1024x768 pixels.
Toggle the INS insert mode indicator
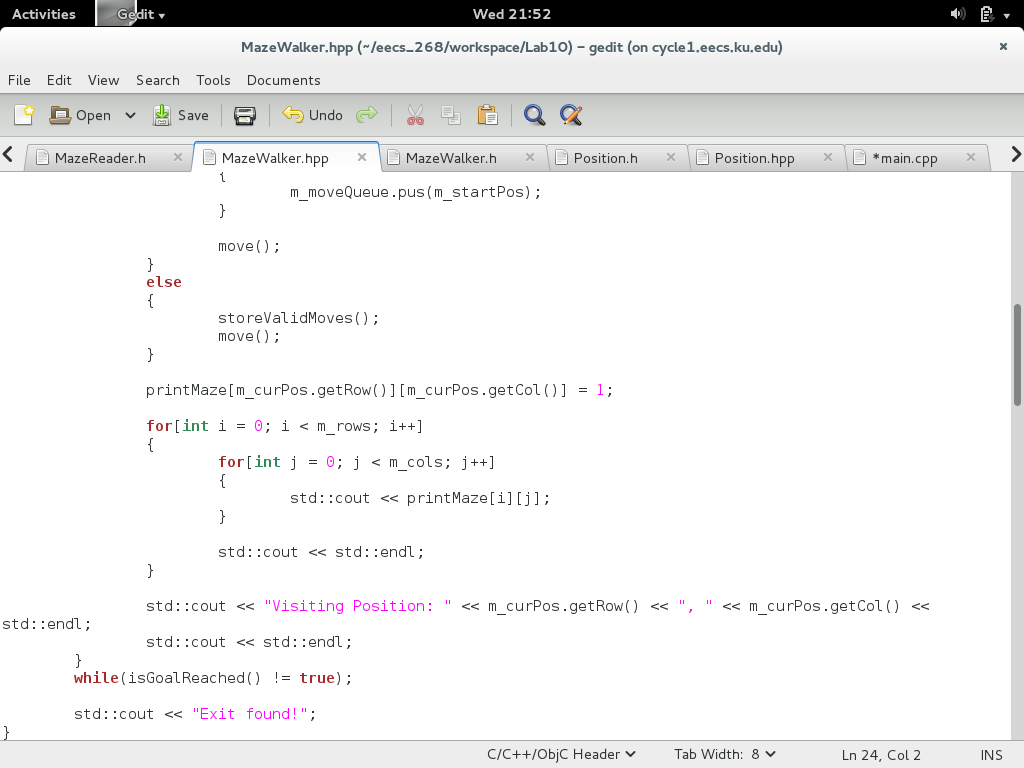(991, 755)
